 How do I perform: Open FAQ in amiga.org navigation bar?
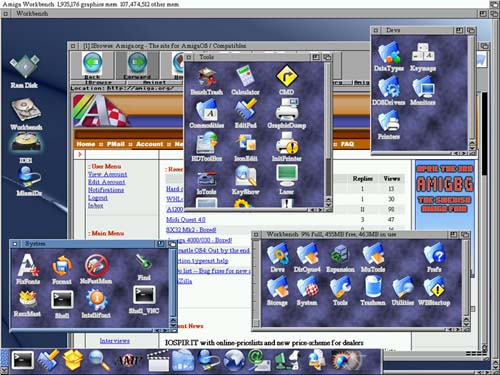[347, 144]
